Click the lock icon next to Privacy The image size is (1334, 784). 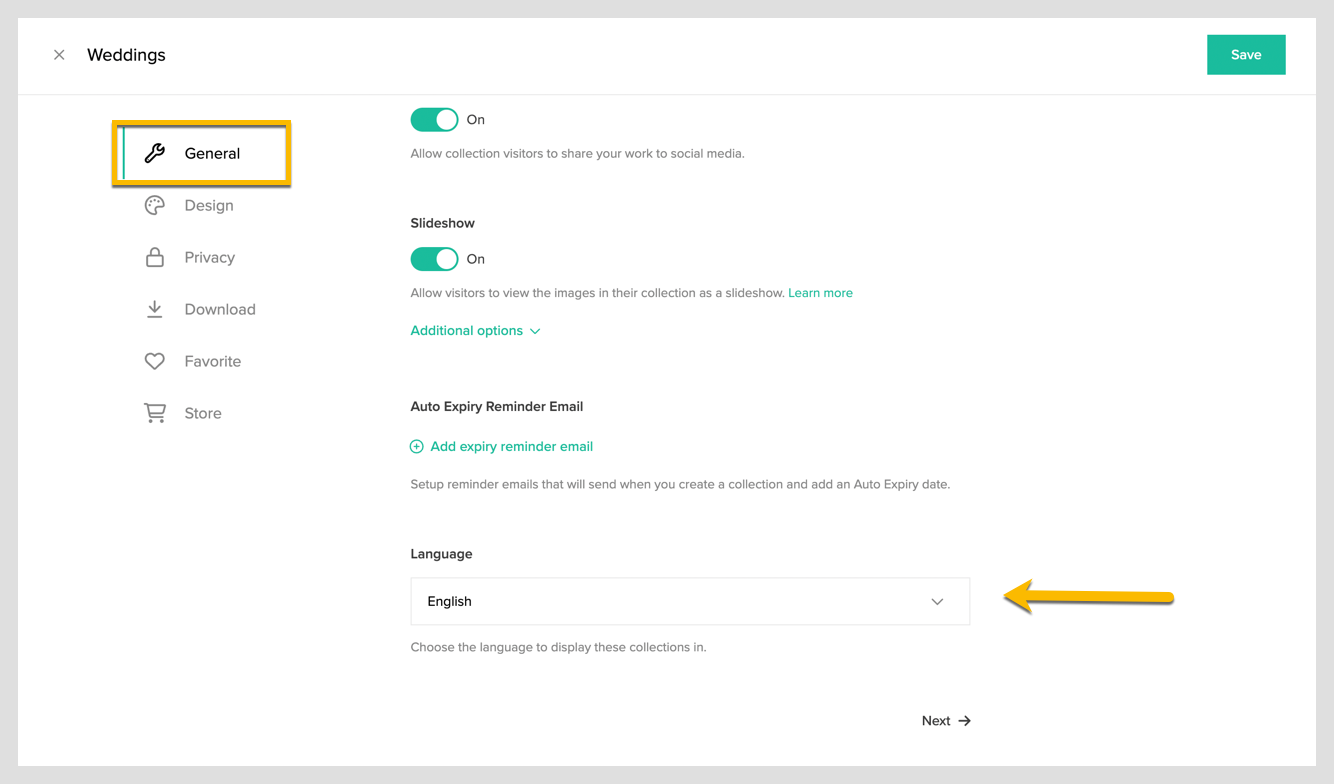(154, 257)
